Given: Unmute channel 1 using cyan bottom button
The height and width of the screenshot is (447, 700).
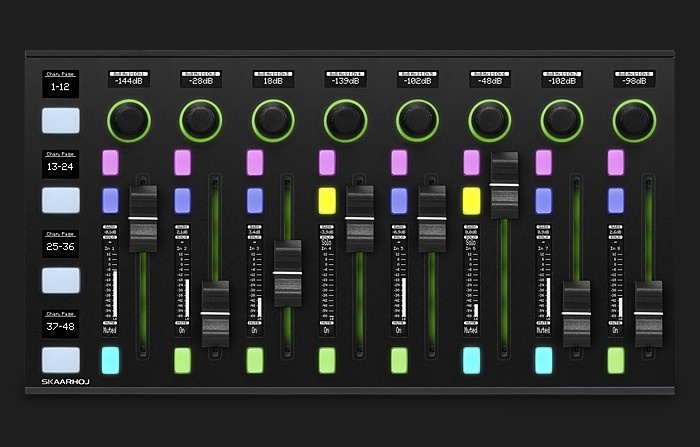Looking at the screenshot, I should click(x=110, y=360).
